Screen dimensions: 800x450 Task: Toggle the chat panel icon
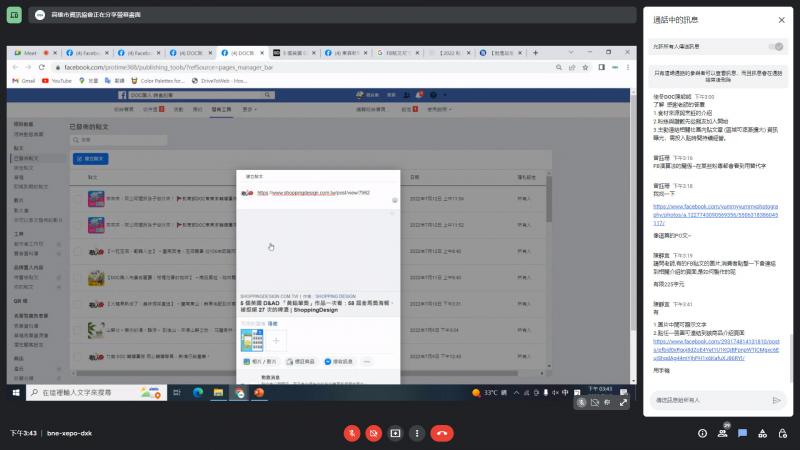click(744, 433)
